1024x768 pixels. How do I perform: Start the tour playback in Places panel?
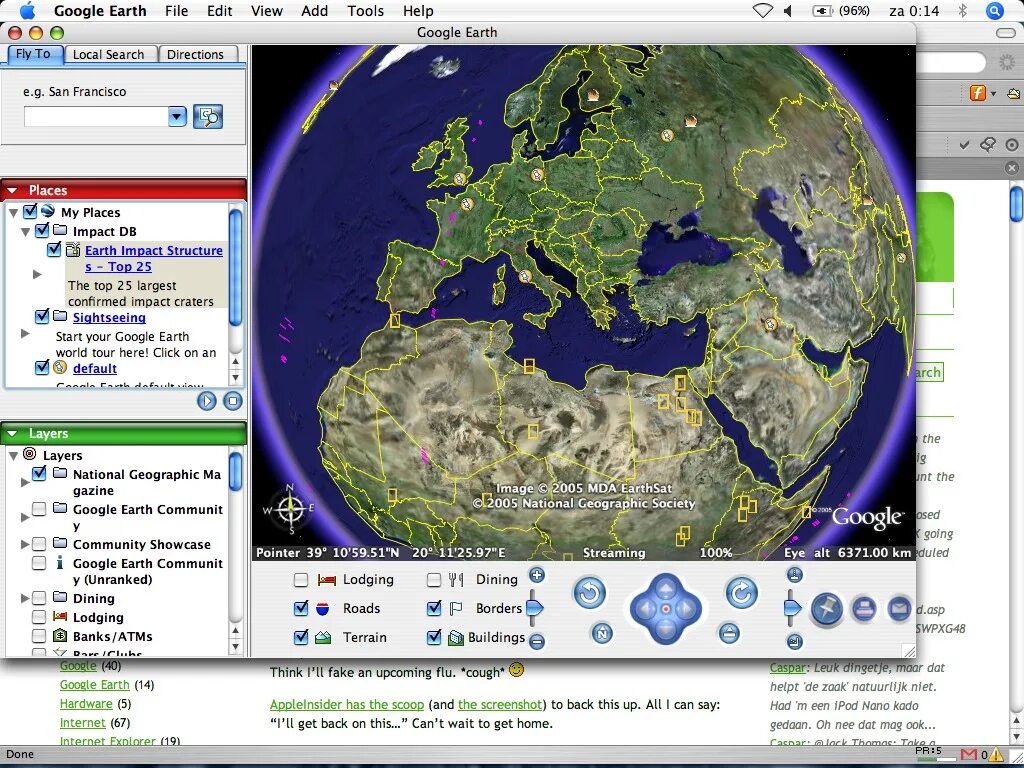207,400
